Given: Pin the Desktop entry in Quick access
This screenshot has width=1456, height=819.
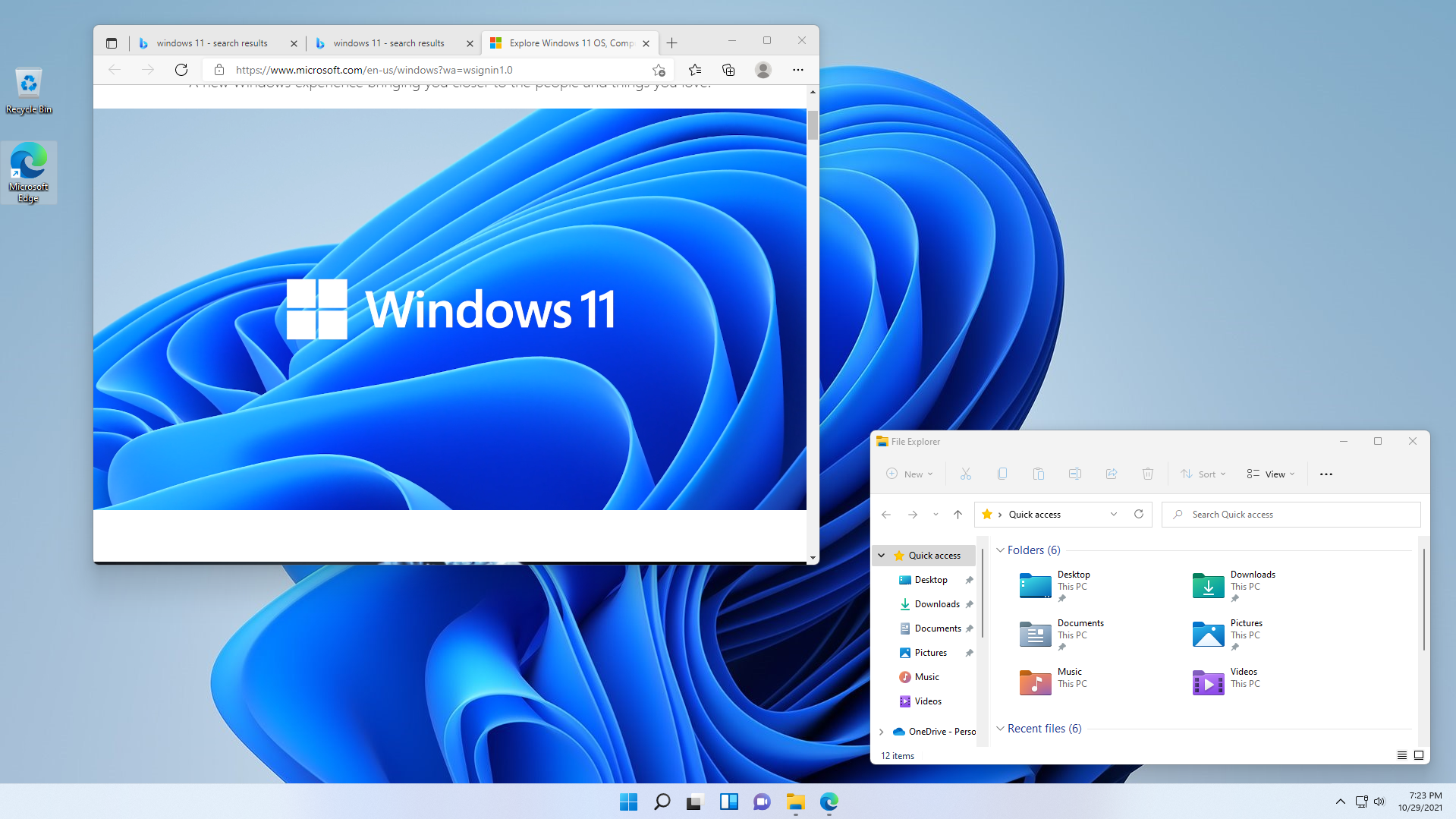Looking at the screenshot, I should click(969, 579).
